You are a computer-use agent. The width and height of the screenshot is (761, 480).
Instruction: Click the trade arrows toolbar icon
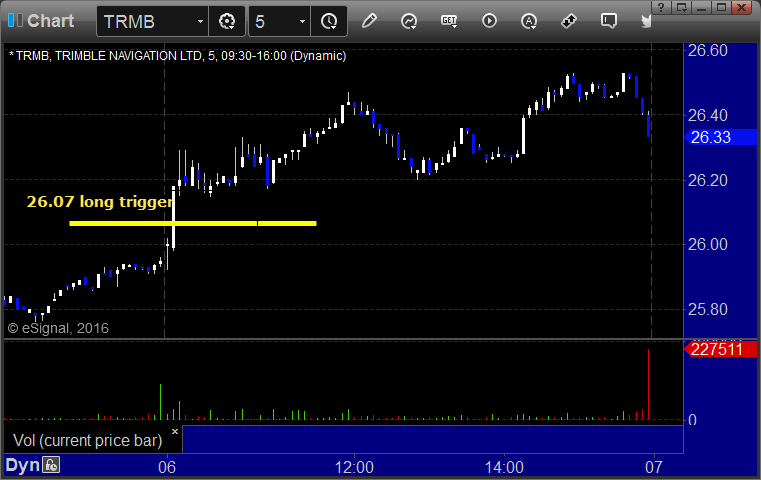click(568, 21)
